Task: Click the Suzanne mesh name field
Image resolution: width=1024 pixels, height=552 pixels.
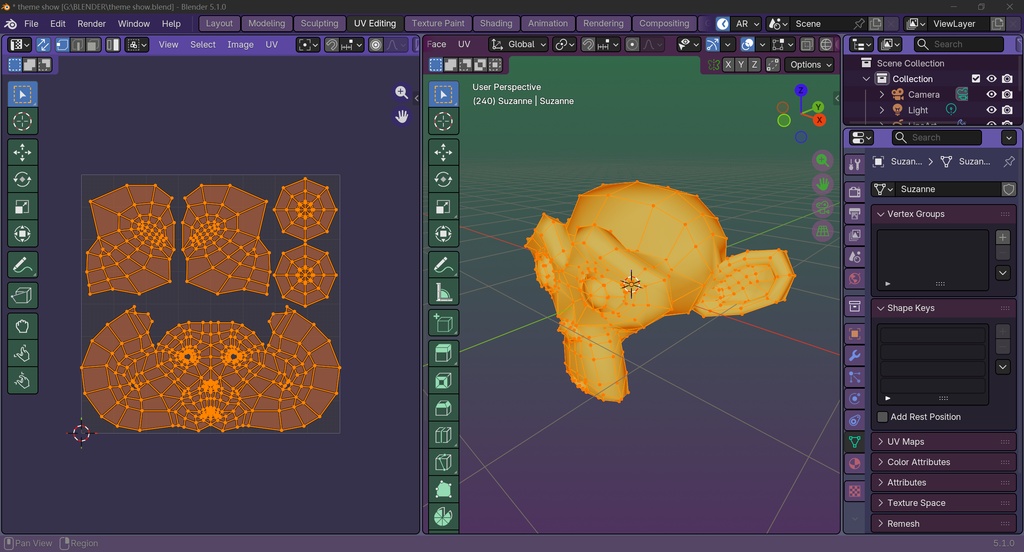Action: tap(949, 189)
